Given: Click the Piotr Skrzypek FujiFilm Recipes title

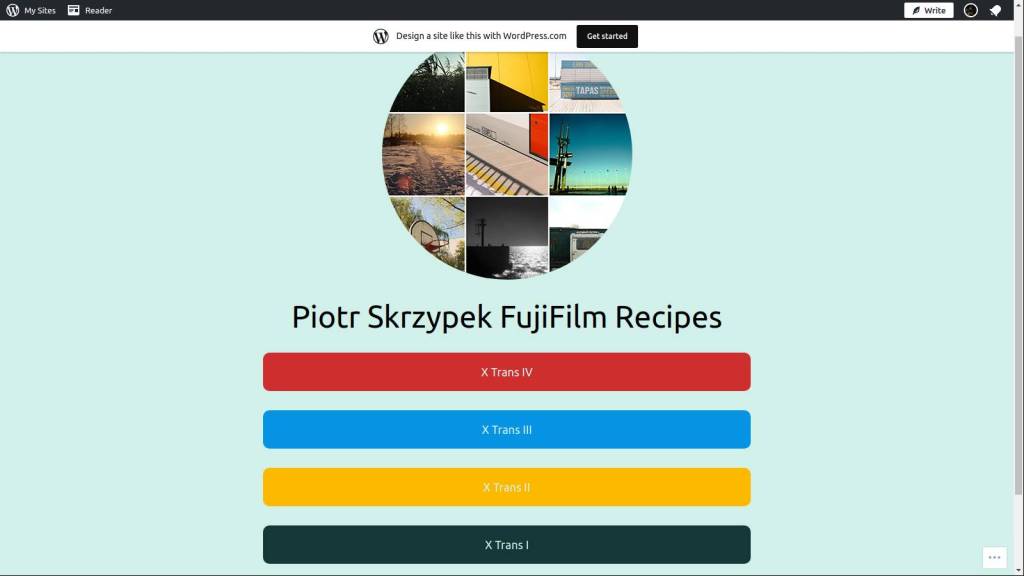Looking at the screenshot, I should click(507, 317).
